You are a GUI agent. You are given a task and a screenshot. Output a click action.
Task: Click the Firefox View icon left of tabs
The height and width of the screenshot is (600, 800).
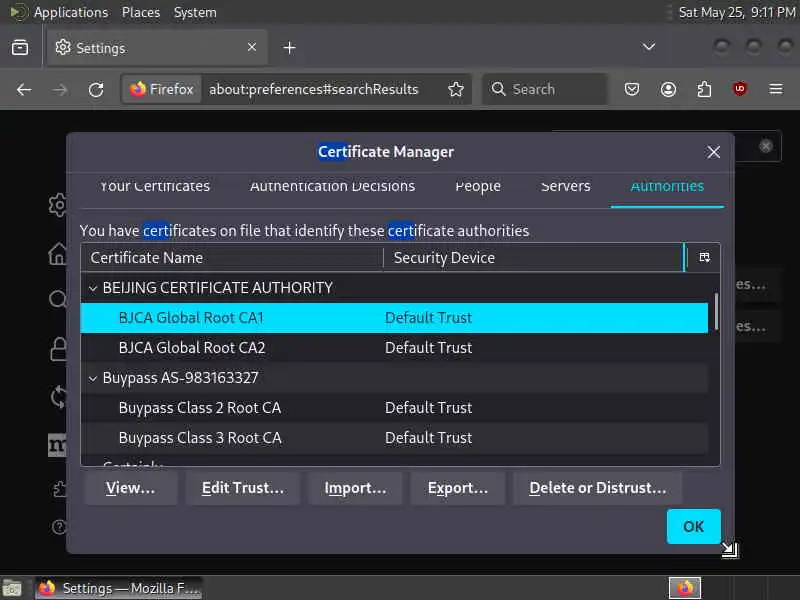[20, 48]
